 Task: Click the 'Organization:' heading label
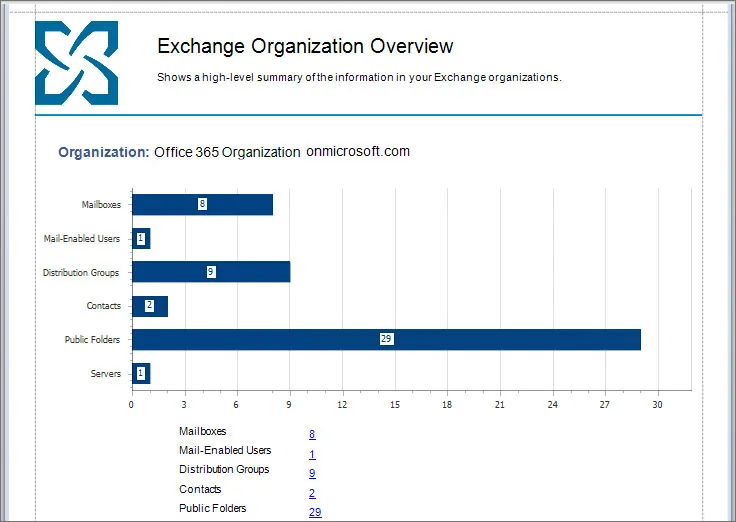coord(104,152)
